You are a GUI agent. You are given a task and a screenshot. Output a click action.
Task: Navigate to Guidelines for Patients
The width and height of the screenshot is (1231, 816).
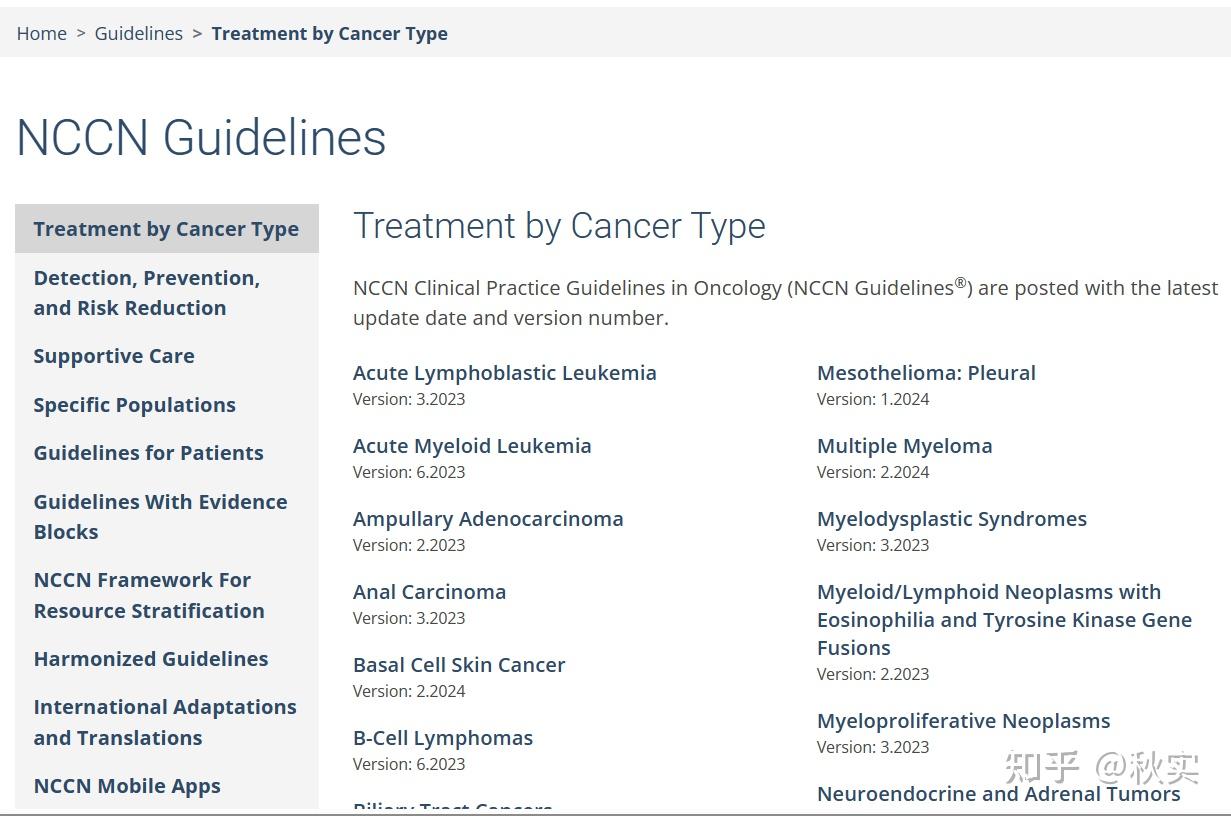148,453
